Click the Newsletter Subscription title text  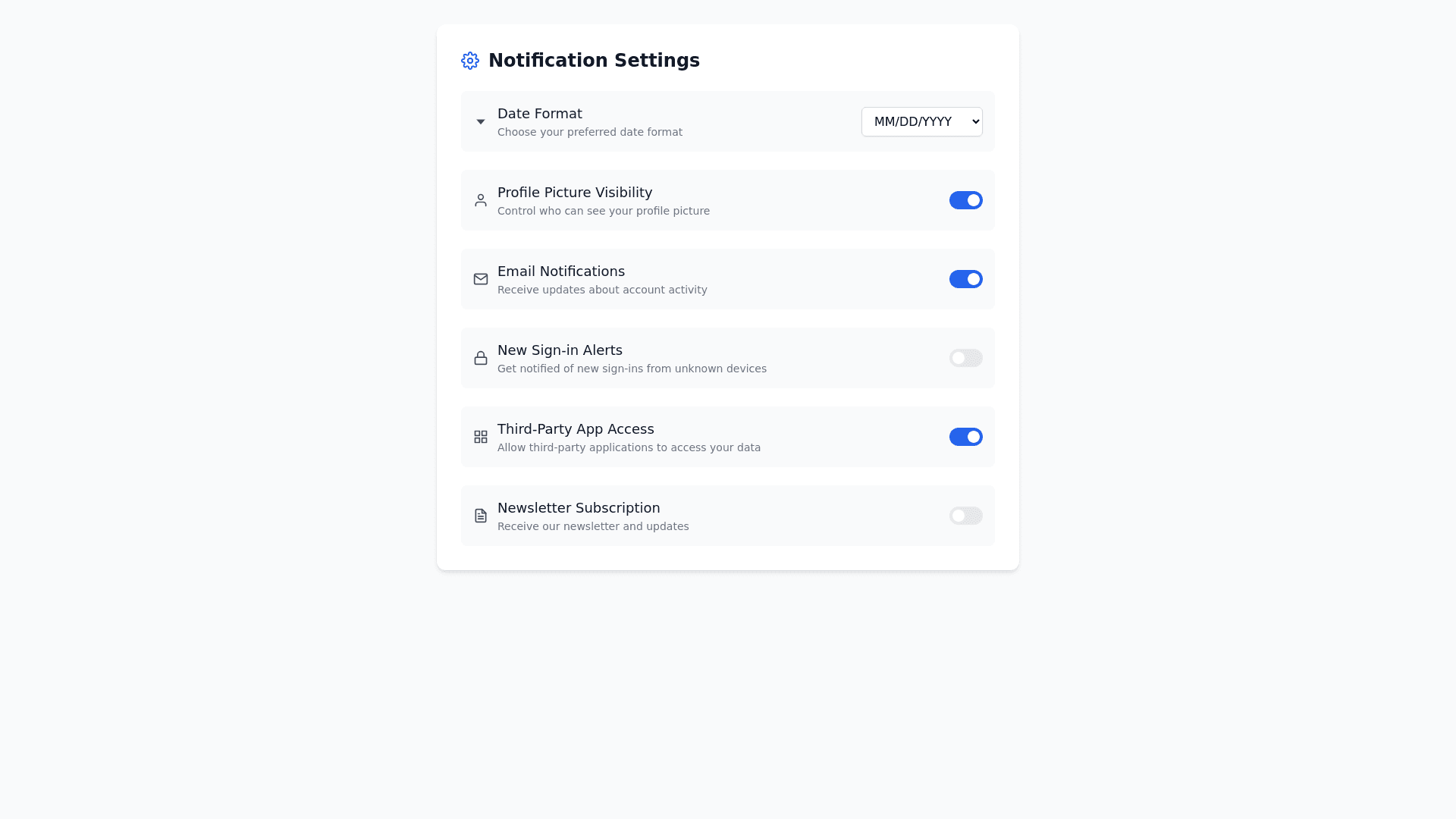pyautogui.click(x=579, y=508)
